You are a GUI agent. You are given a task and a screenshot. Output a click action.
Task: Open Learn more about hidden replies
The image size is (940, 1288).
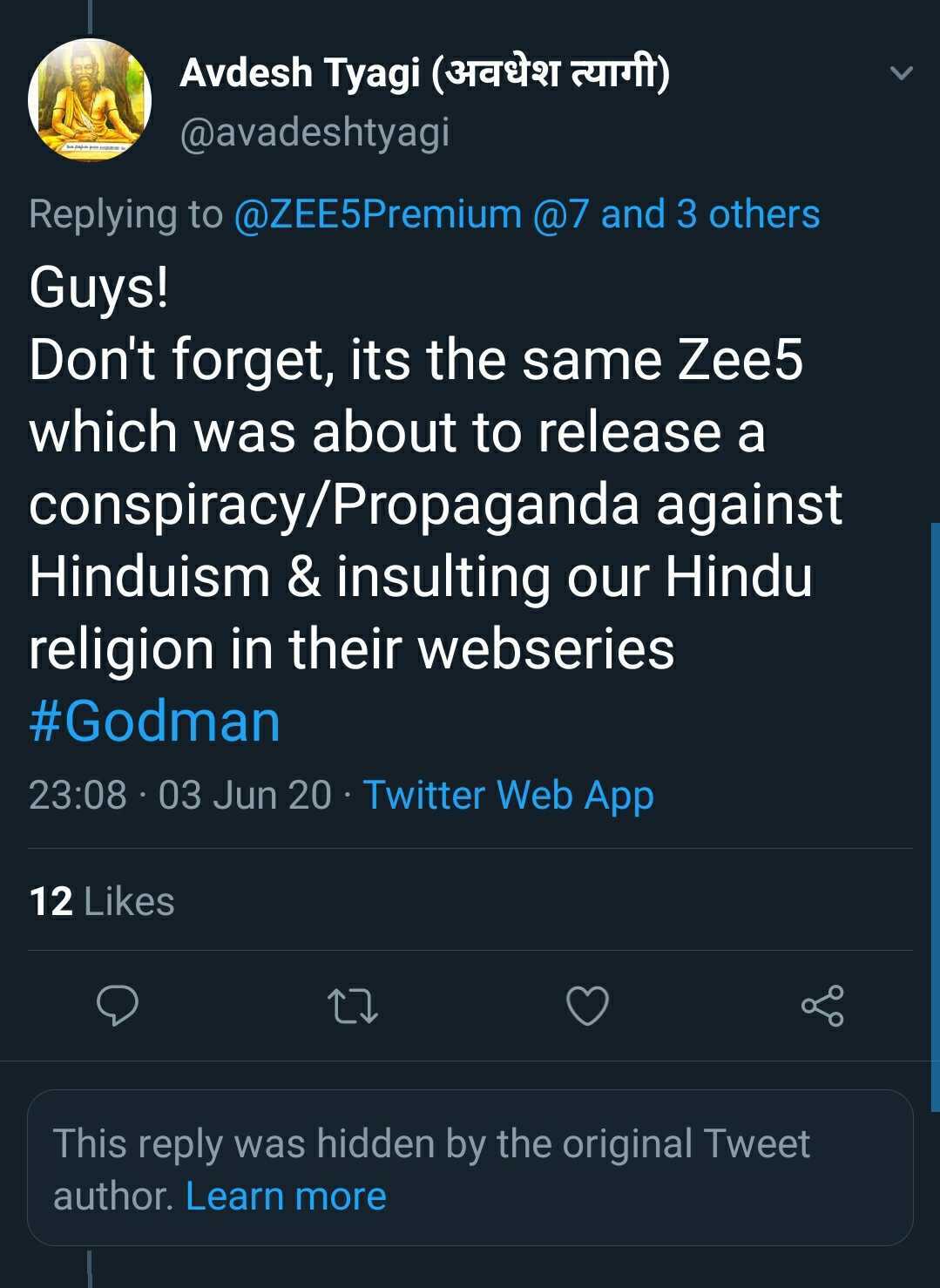286,1196
